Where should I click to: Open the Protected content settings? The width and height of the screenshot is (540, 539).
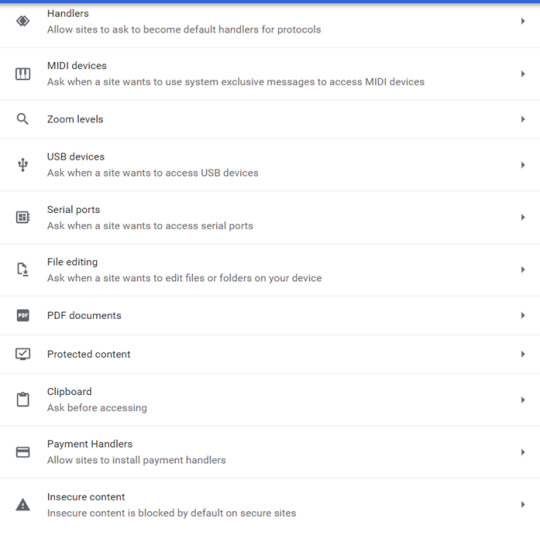pyautogui.click(x=270, y=354)
